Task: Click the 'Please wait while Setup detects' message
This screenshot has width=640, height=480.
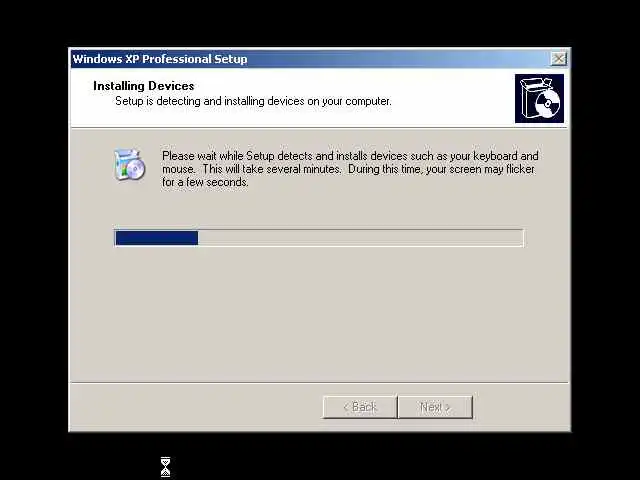Action: click(x=350, y=169)
